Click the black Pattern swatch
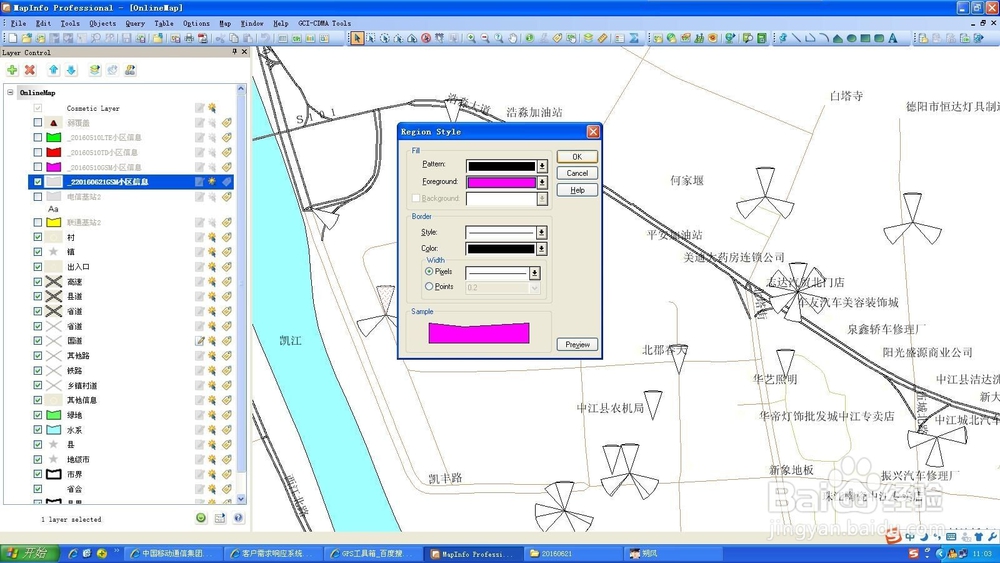This screenshot has height=563, width=1000. click(501, 166)
